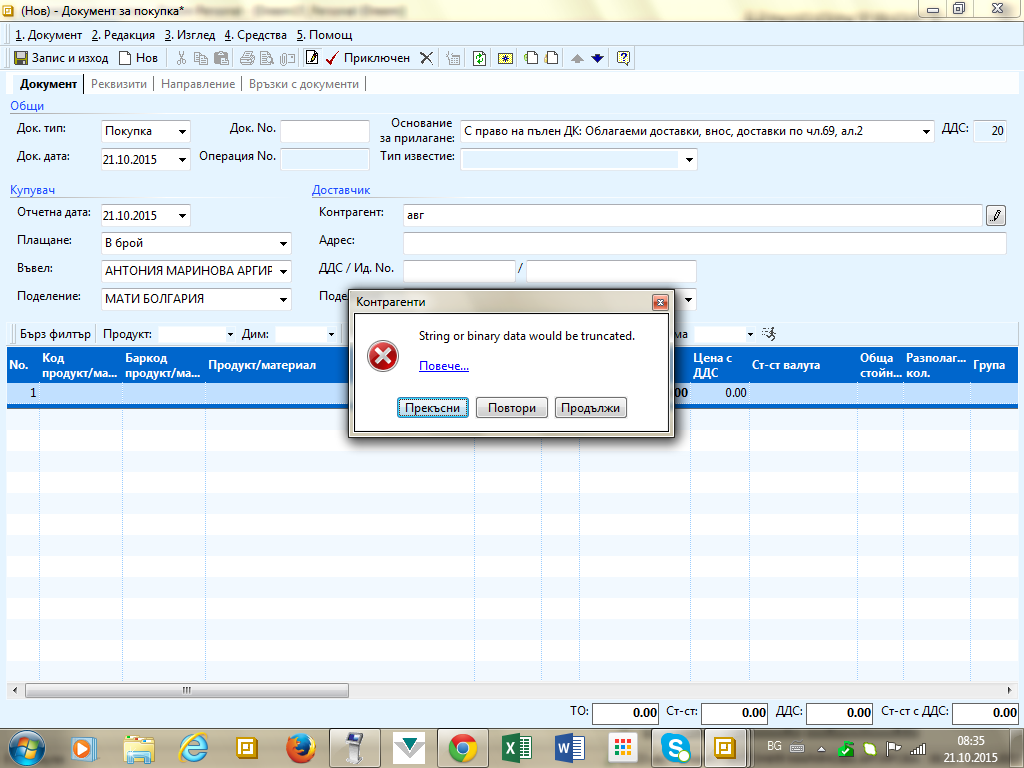Viewport: 1024px width, 768px height.
Task: Expand the Док. дата date picker
Action: tap(182, 160)
